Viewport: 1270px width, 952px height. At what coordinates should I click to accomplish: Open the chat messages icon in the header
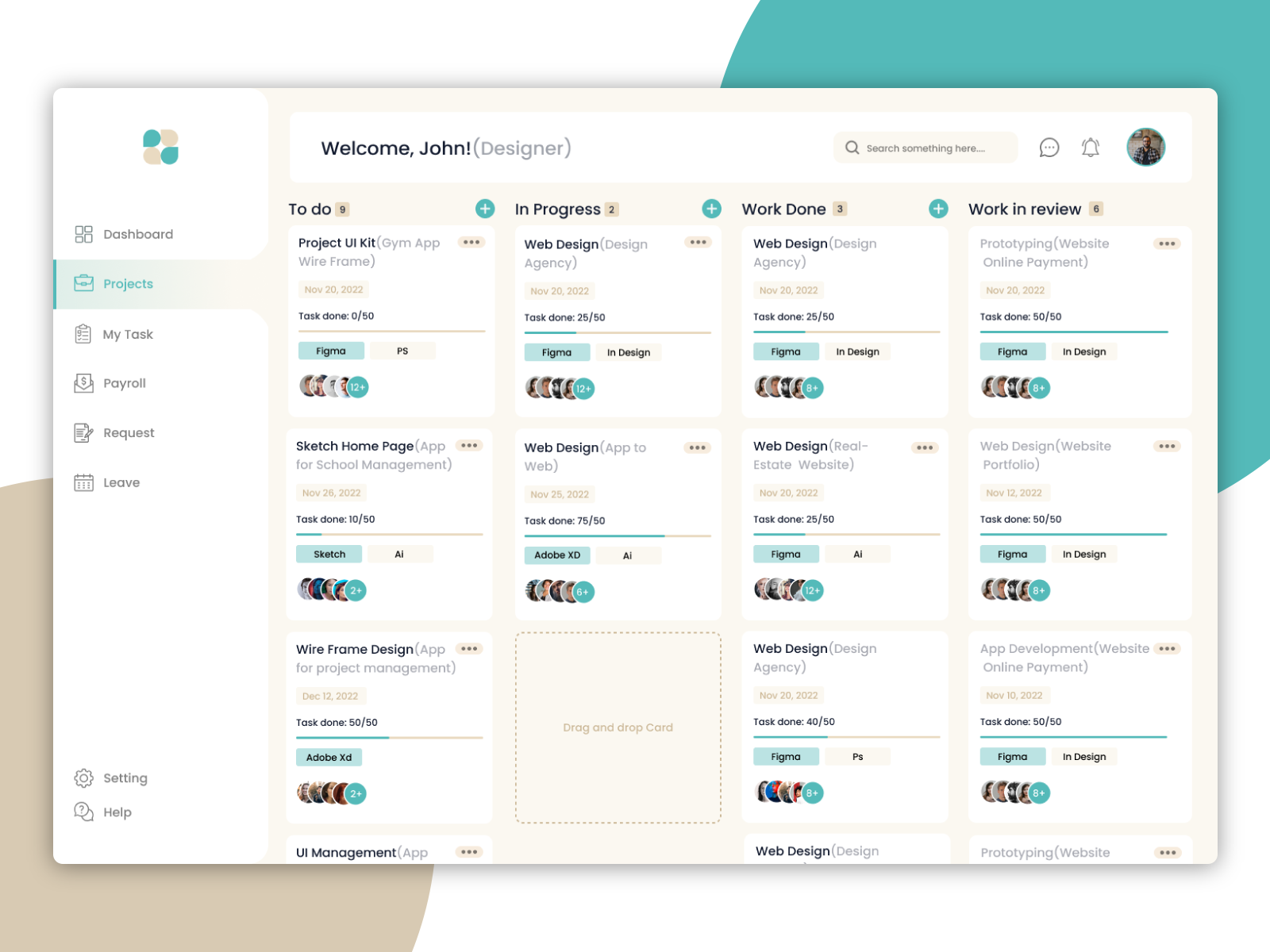click(1049, 148)
